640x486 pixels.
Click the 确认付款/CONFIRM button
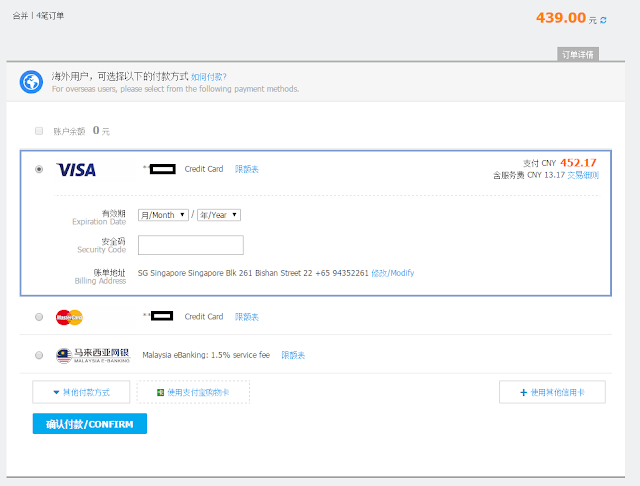90,424
